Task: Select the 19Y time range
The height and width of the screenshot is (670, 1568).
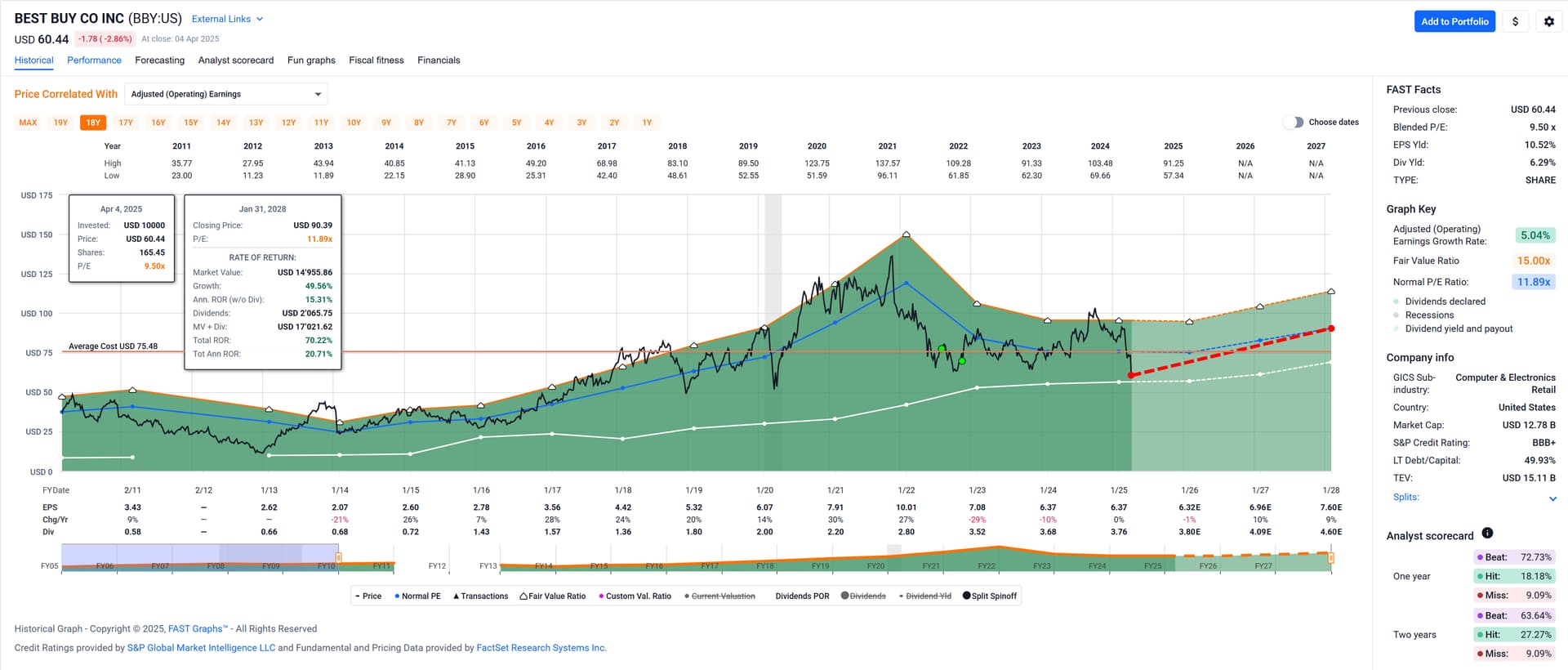Action: tap(60, 123)
